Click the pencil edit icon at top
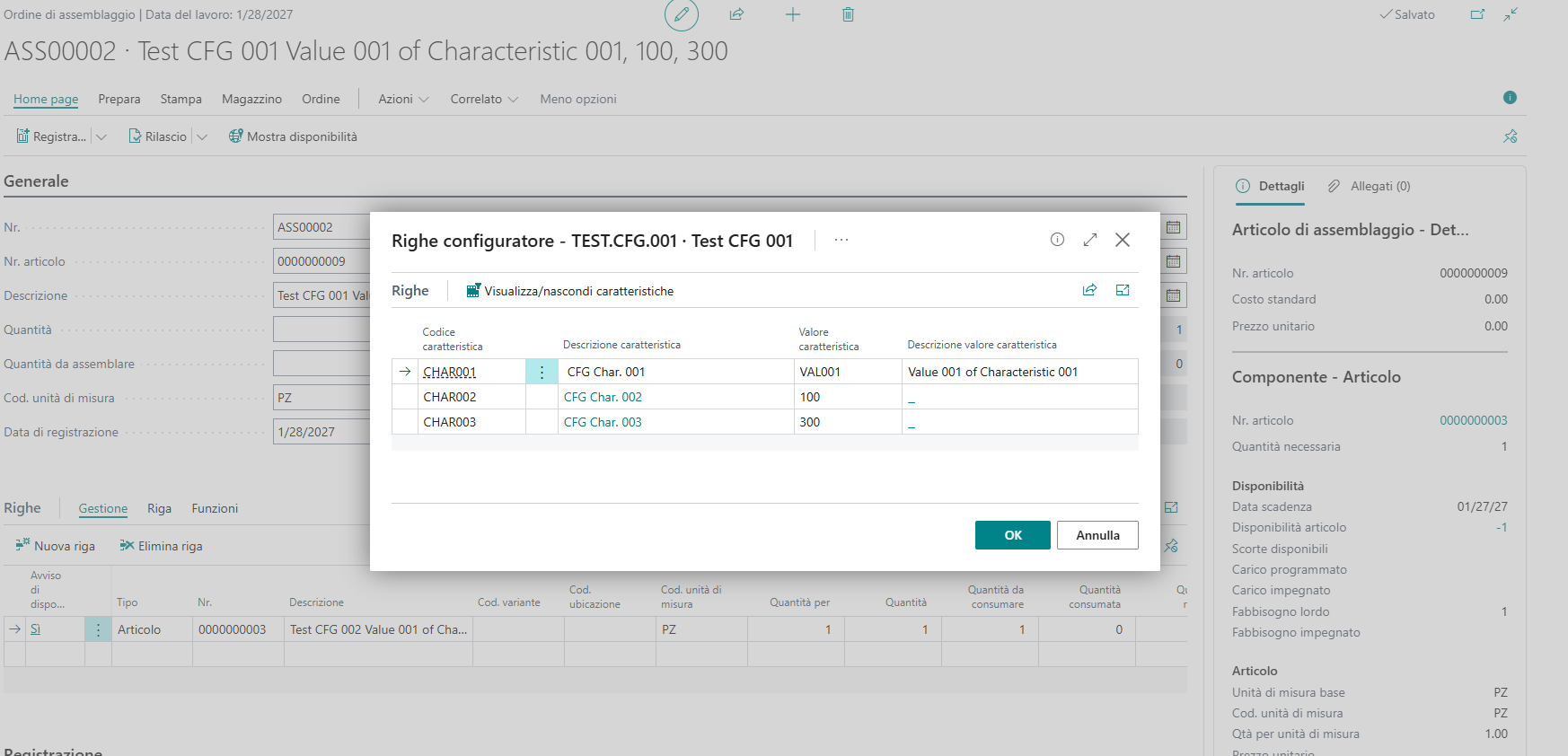The image size is (1568, 756). [x=681, y=14]
